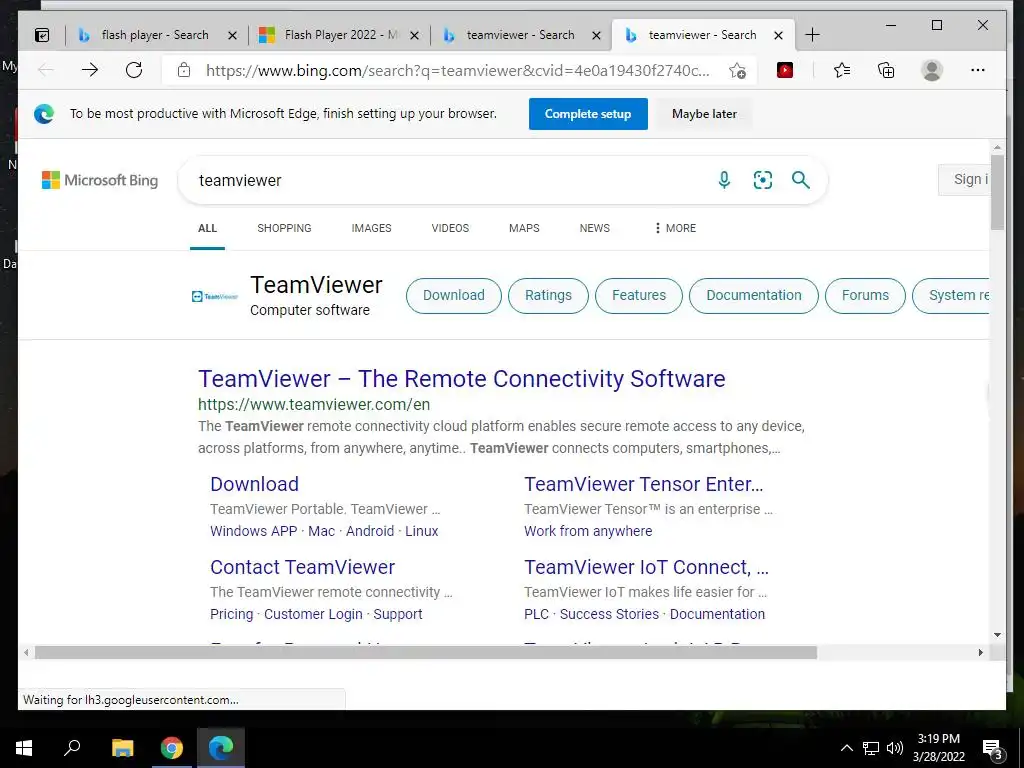Add this page to favorites star

[738, 71]
